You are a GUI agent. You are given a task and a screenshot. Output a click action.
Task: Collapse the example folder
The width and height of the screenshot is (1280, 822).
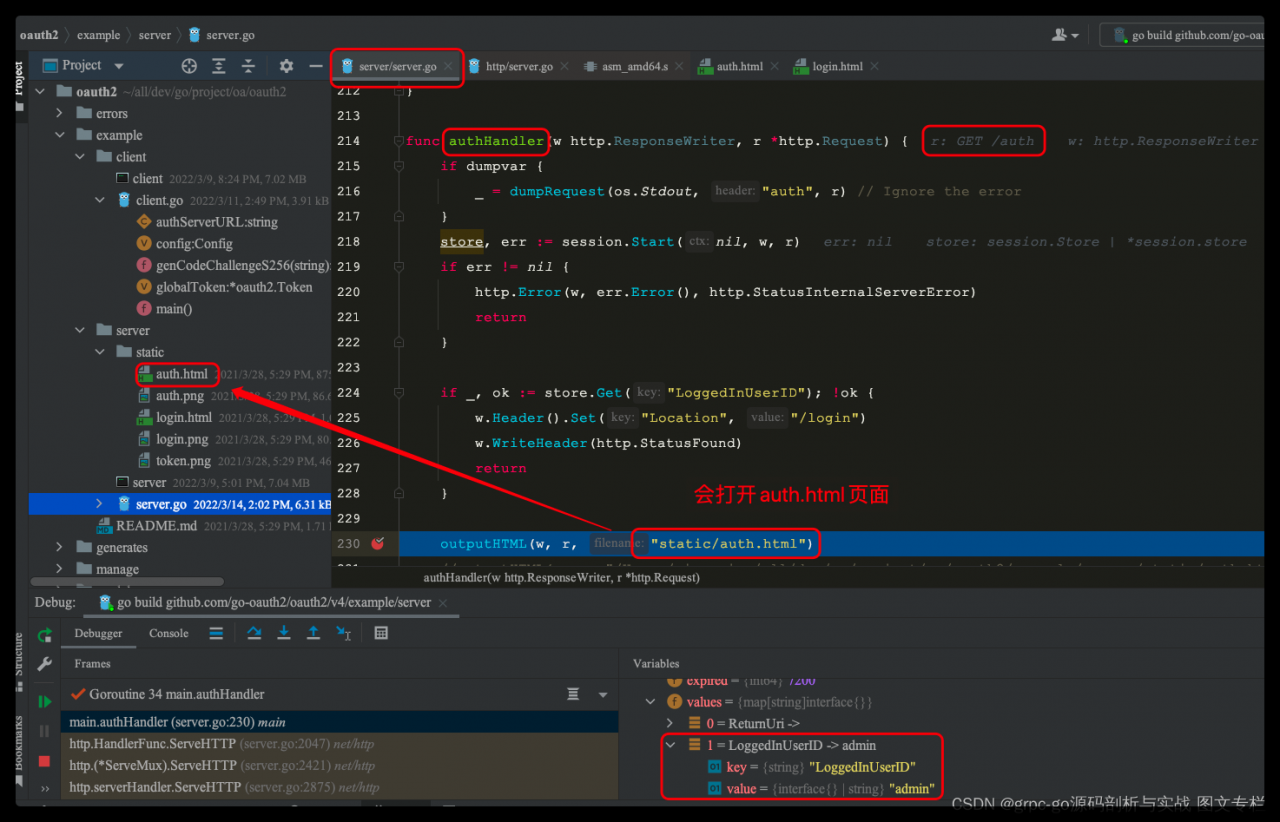pos(60,135)
